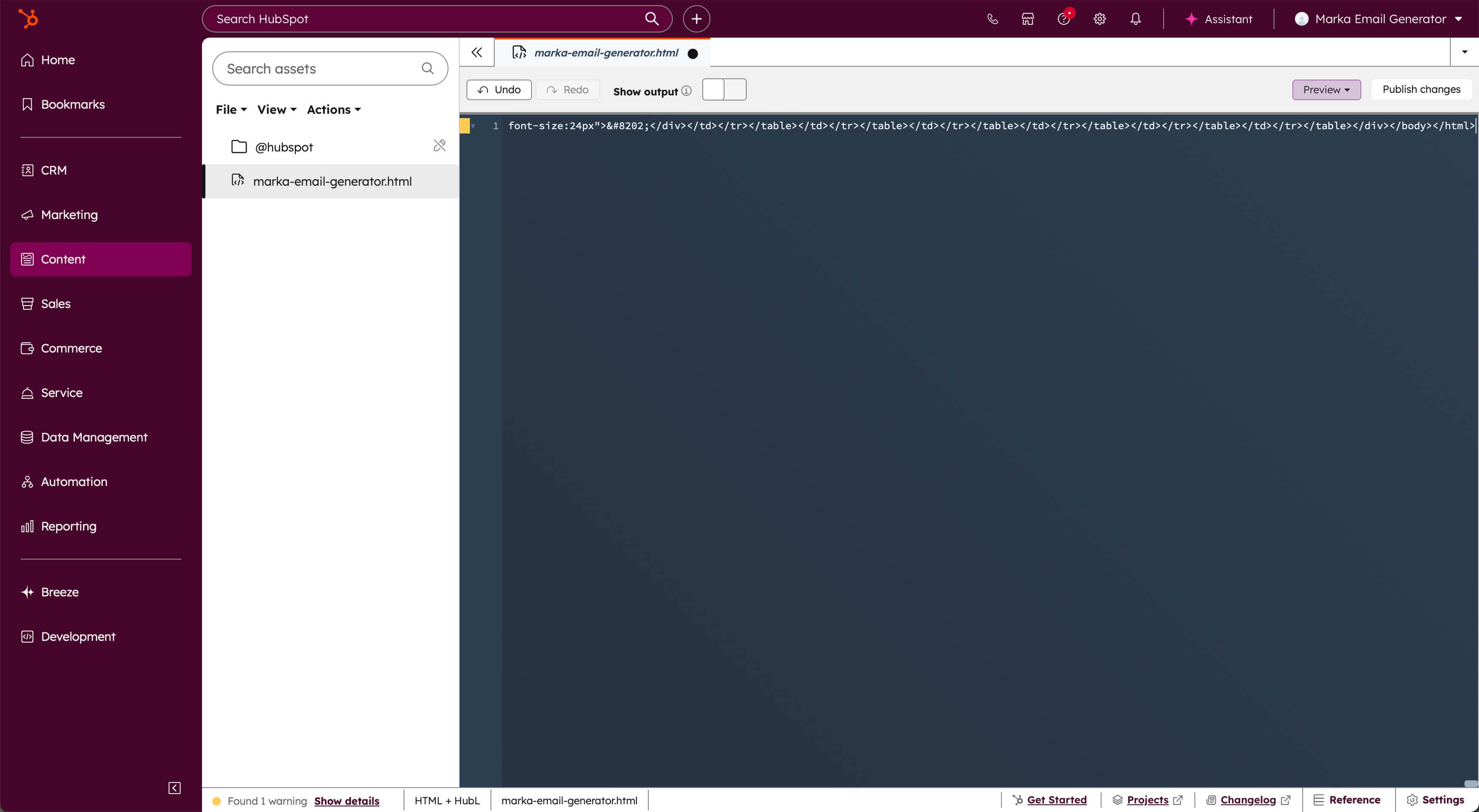Open the Automation section
The width and height of the screenshot is (1479, 812).
point(74,481)
